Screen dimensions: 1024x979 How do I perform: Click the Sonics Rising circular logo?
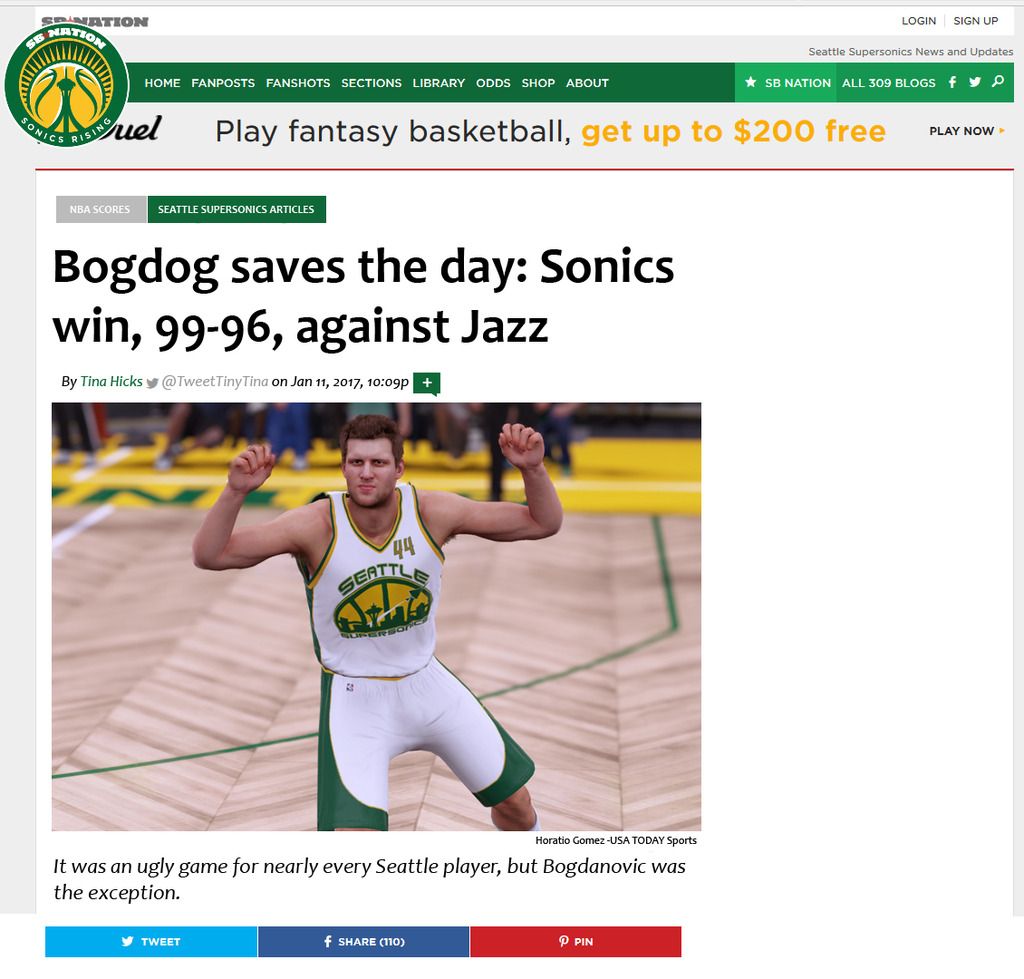66,85
